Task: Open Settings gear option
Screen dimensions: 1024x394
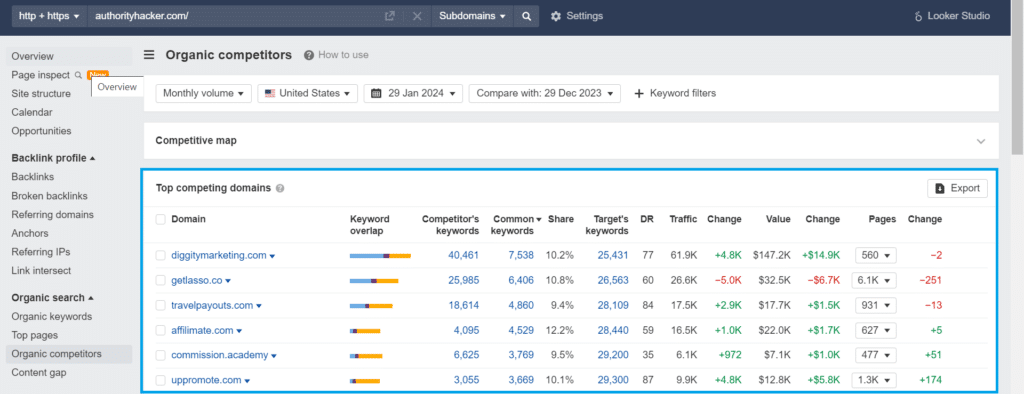Action: [x=577, y=16]
